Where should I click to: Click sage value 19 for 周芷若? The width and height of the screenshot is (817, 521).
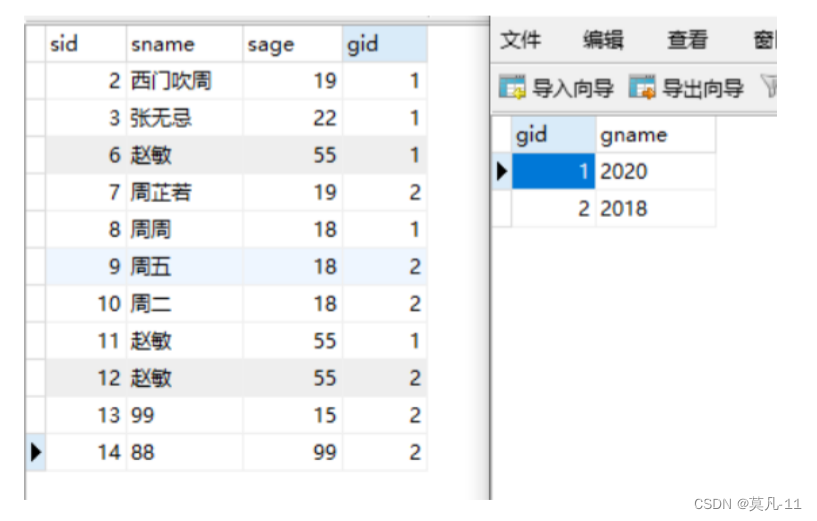[x=292, y=193]
